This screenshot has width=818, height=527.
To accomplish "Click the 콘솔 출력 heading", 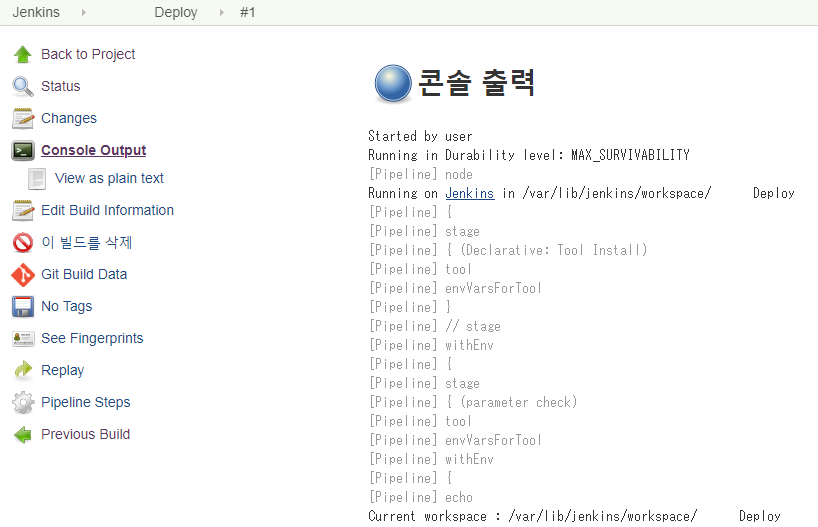I will tap(476, 82).
